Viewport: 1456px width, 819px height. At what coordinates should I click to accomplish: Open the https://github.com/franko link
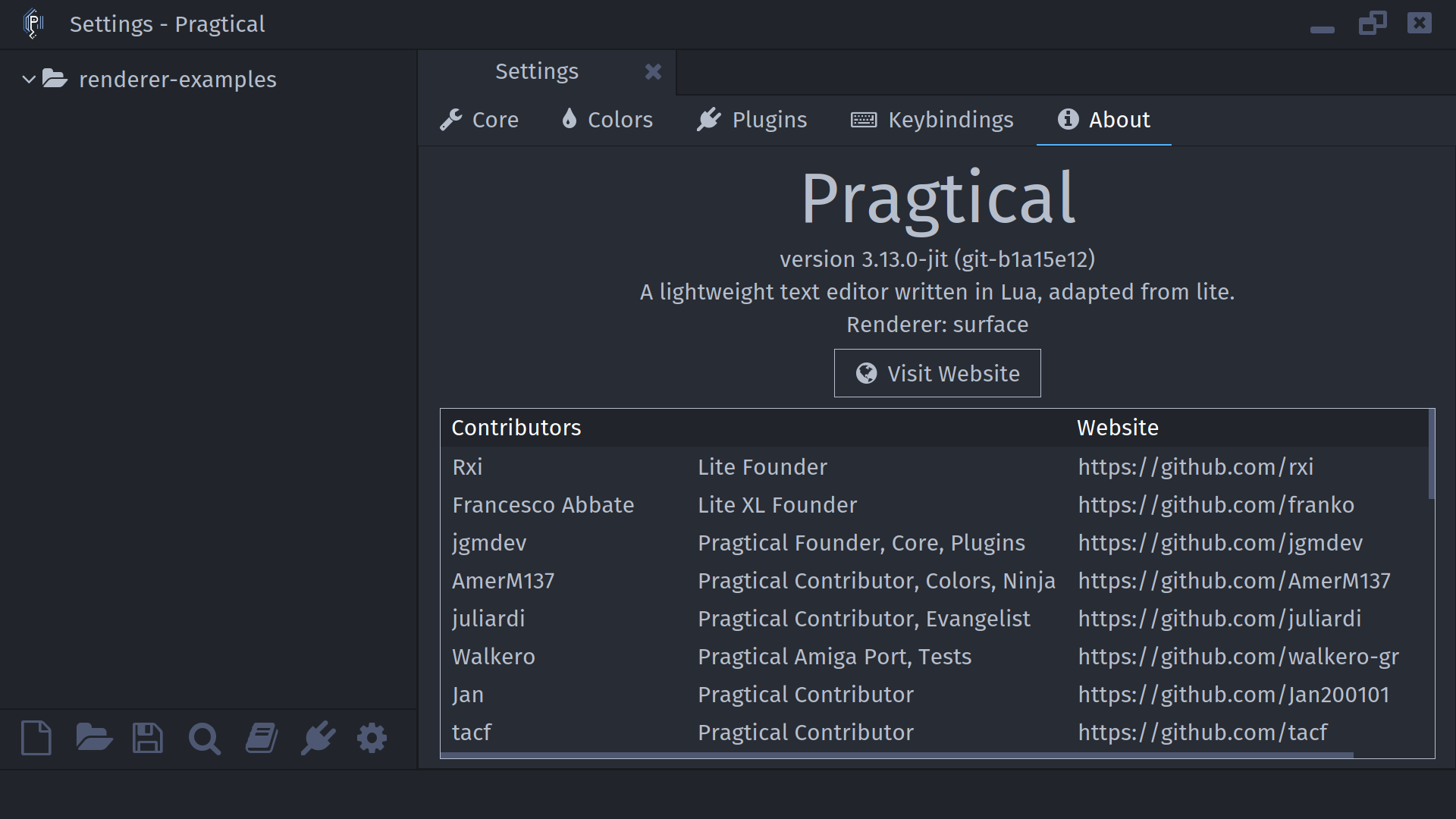point(1216,505)
